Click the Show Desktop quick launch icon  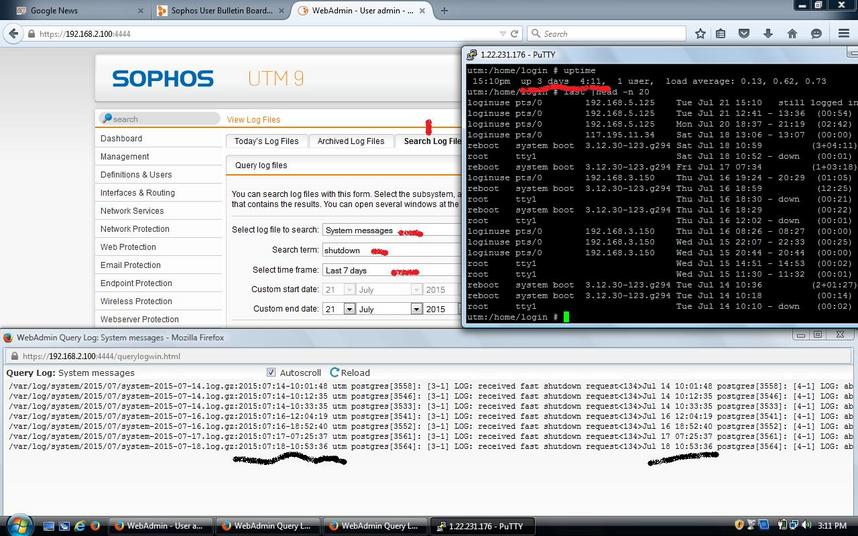click(49, 526)
